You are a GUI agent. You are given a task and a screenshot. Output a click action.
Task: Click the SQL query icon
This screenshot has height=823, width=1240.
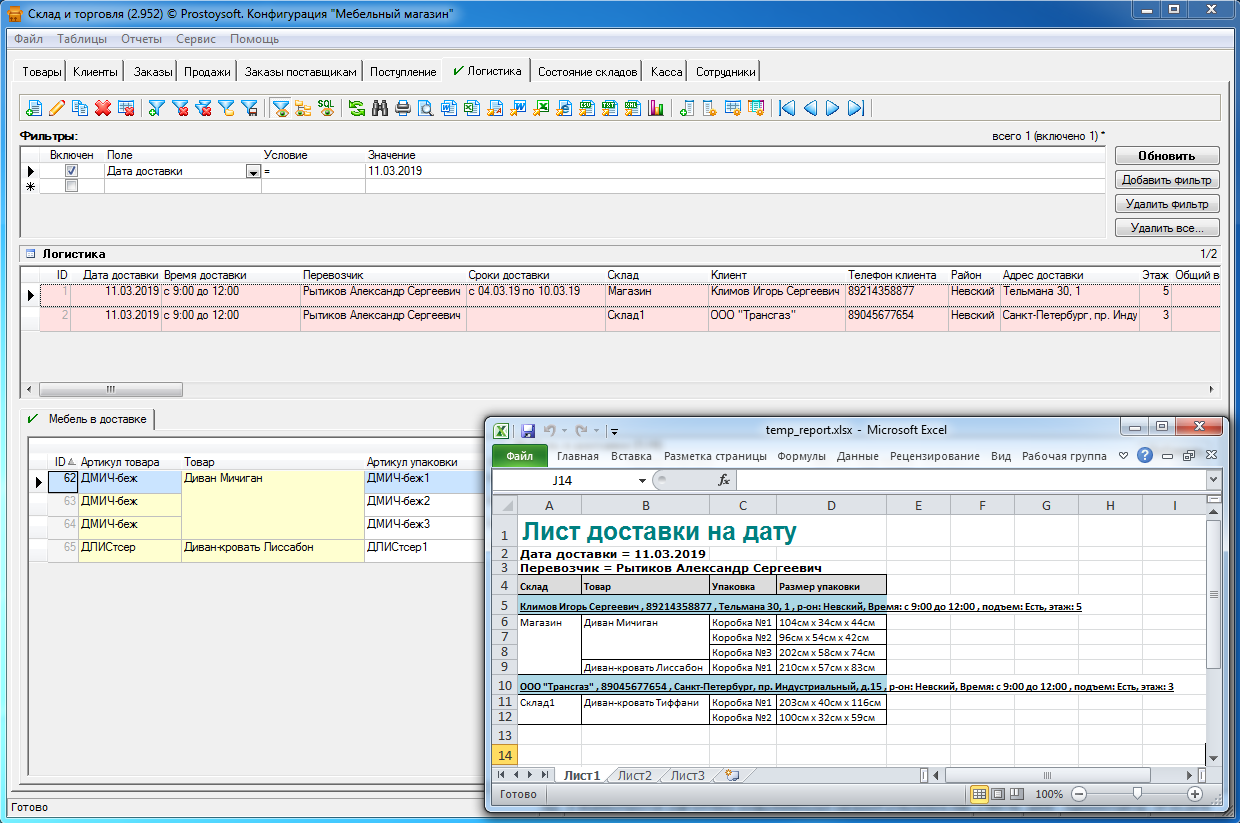326,107
